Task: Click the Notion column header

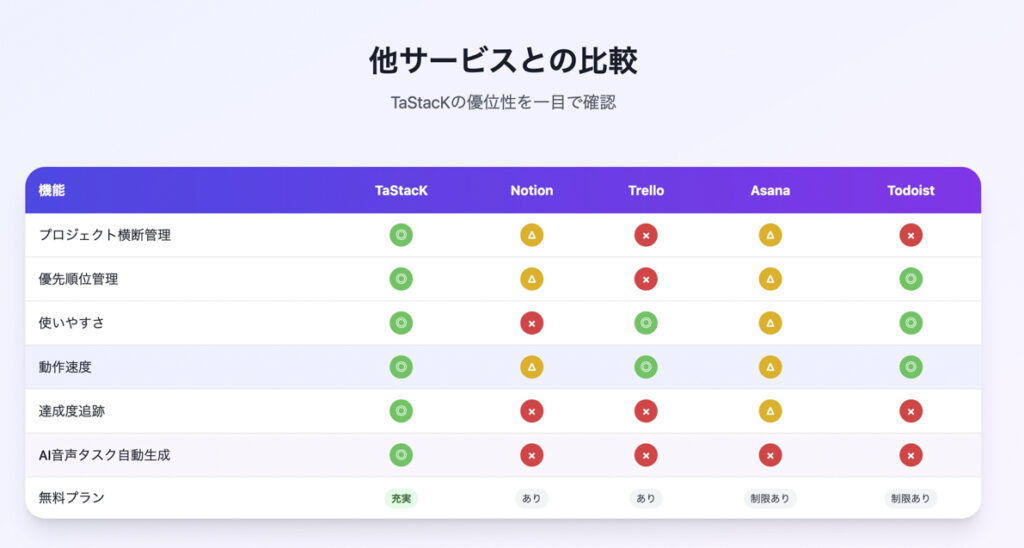Action: 532,190
